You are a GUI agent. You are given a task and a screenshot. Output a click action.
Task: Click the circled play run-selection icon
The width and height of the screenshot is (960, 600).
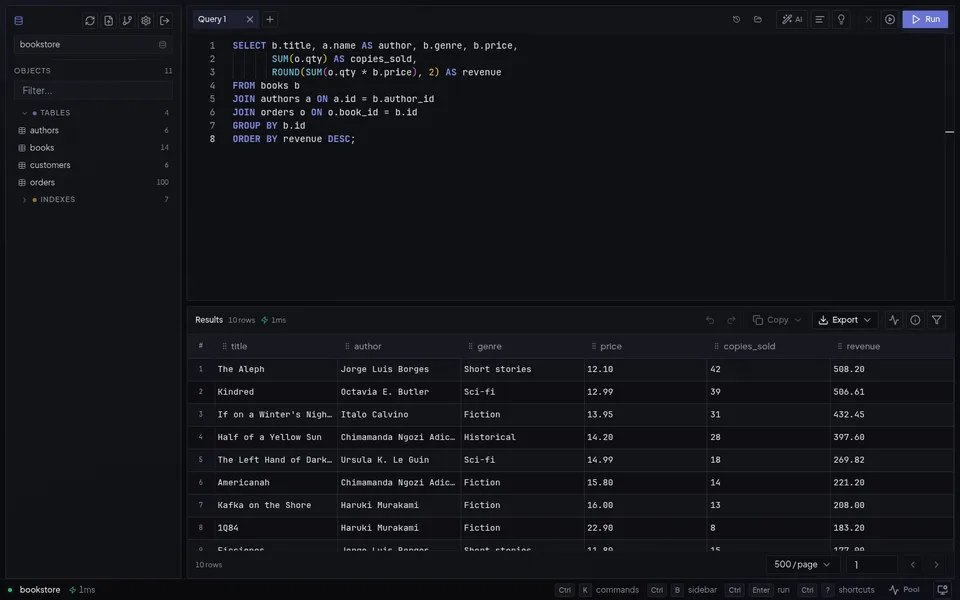[x=890, y=20]
